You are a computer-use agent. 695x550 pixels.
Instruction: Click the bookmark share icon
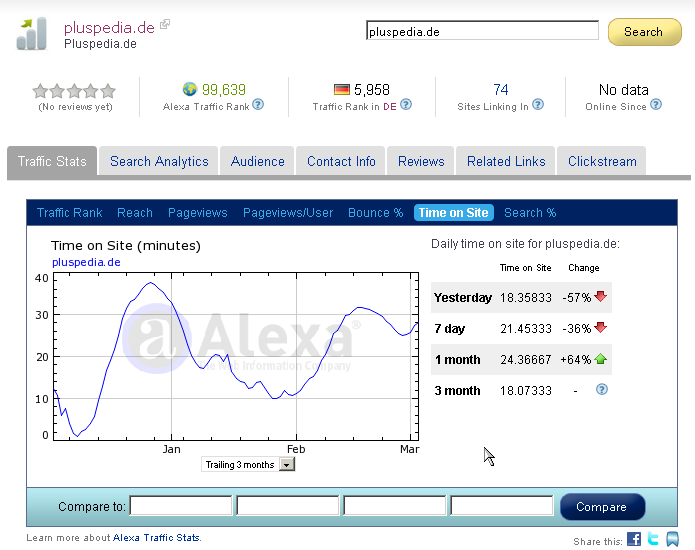pos(672,539)
